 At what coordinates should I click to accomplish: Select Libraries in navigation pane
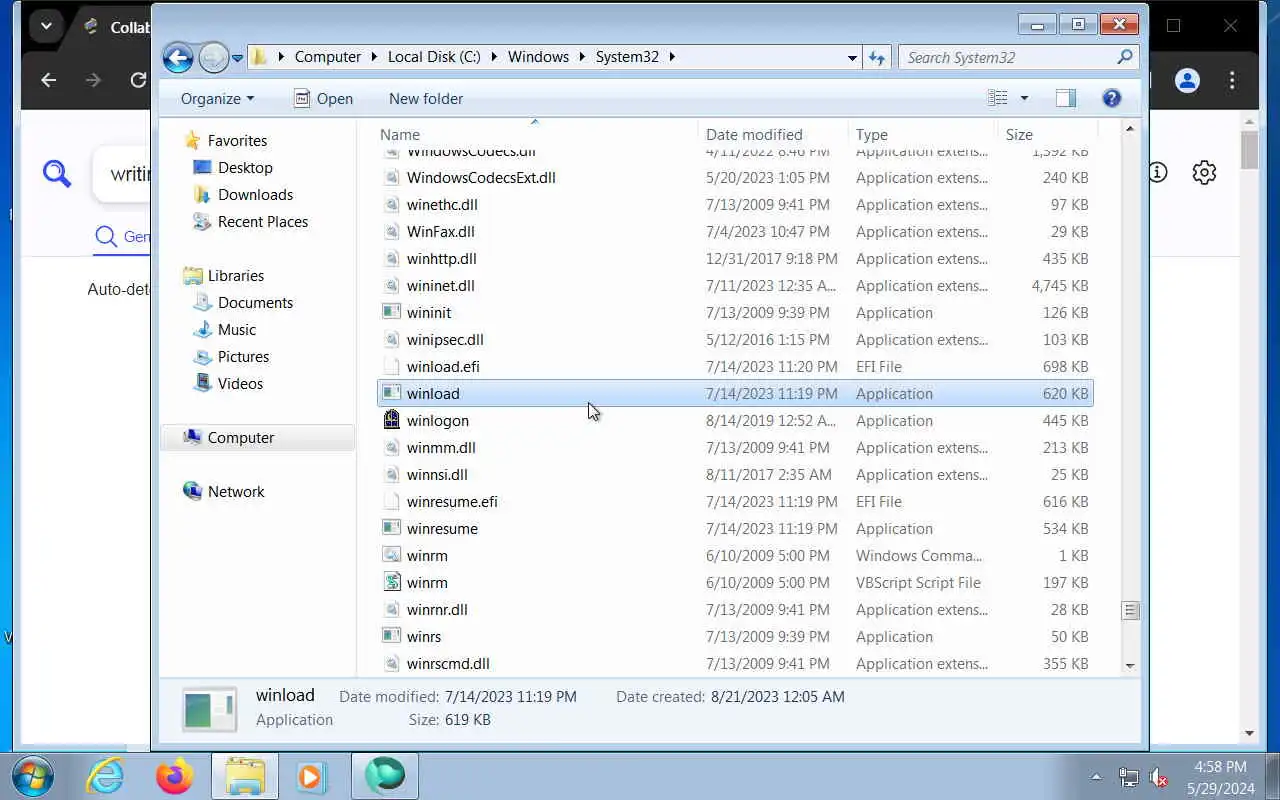pyautogui.click(x=236, y=276)
